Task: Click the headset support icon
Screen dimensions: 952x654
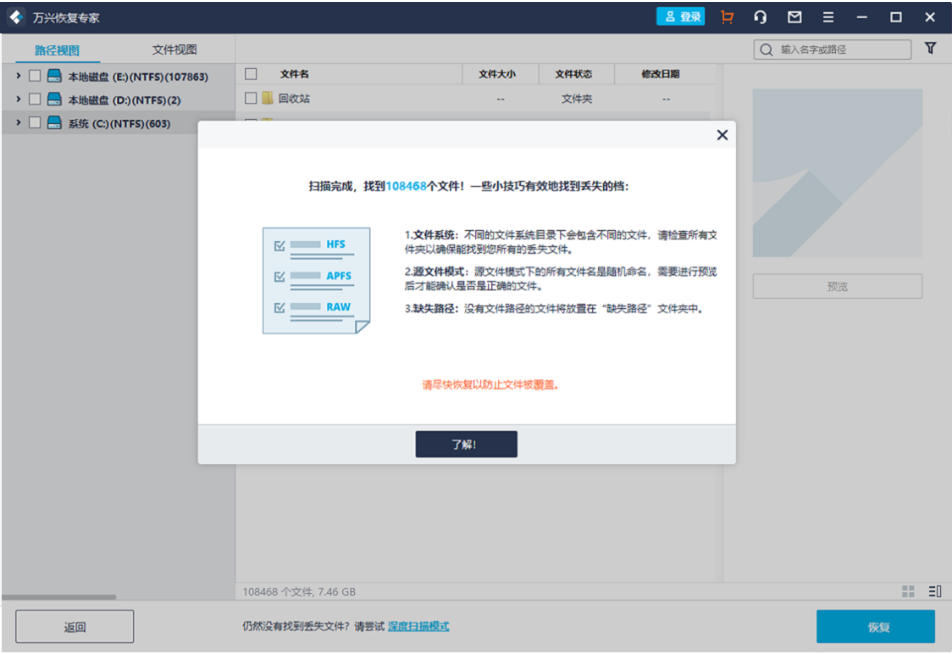Action: click(x=760, y=17)
